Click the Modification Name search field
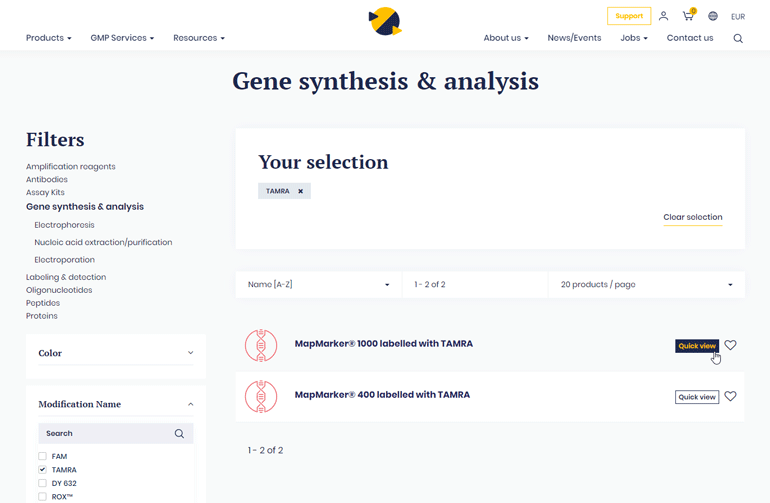The height and width of the screenshot is (503, 770). click(105, 434)
